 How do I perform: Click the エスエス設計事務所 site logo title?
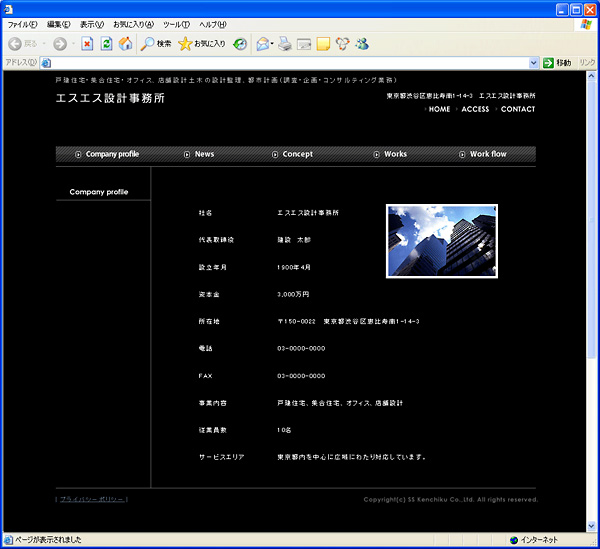point(110,98)
